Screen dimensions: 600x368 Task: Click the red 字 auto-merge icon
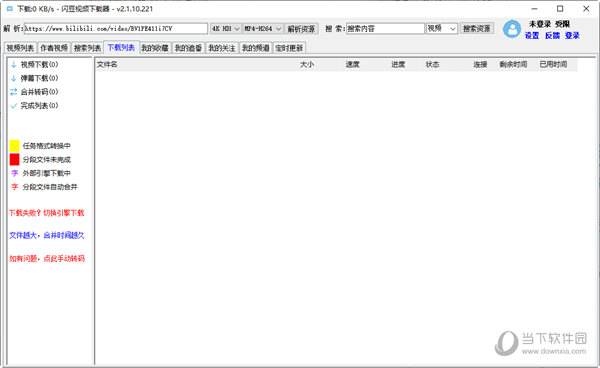pyautogui.click(x=15, y=187)
